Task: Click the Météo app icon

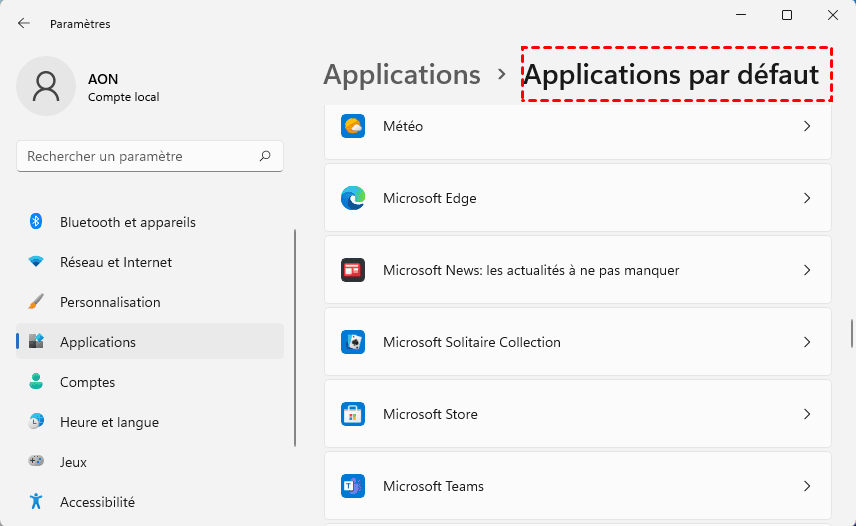Action: (x=352, y=127)
